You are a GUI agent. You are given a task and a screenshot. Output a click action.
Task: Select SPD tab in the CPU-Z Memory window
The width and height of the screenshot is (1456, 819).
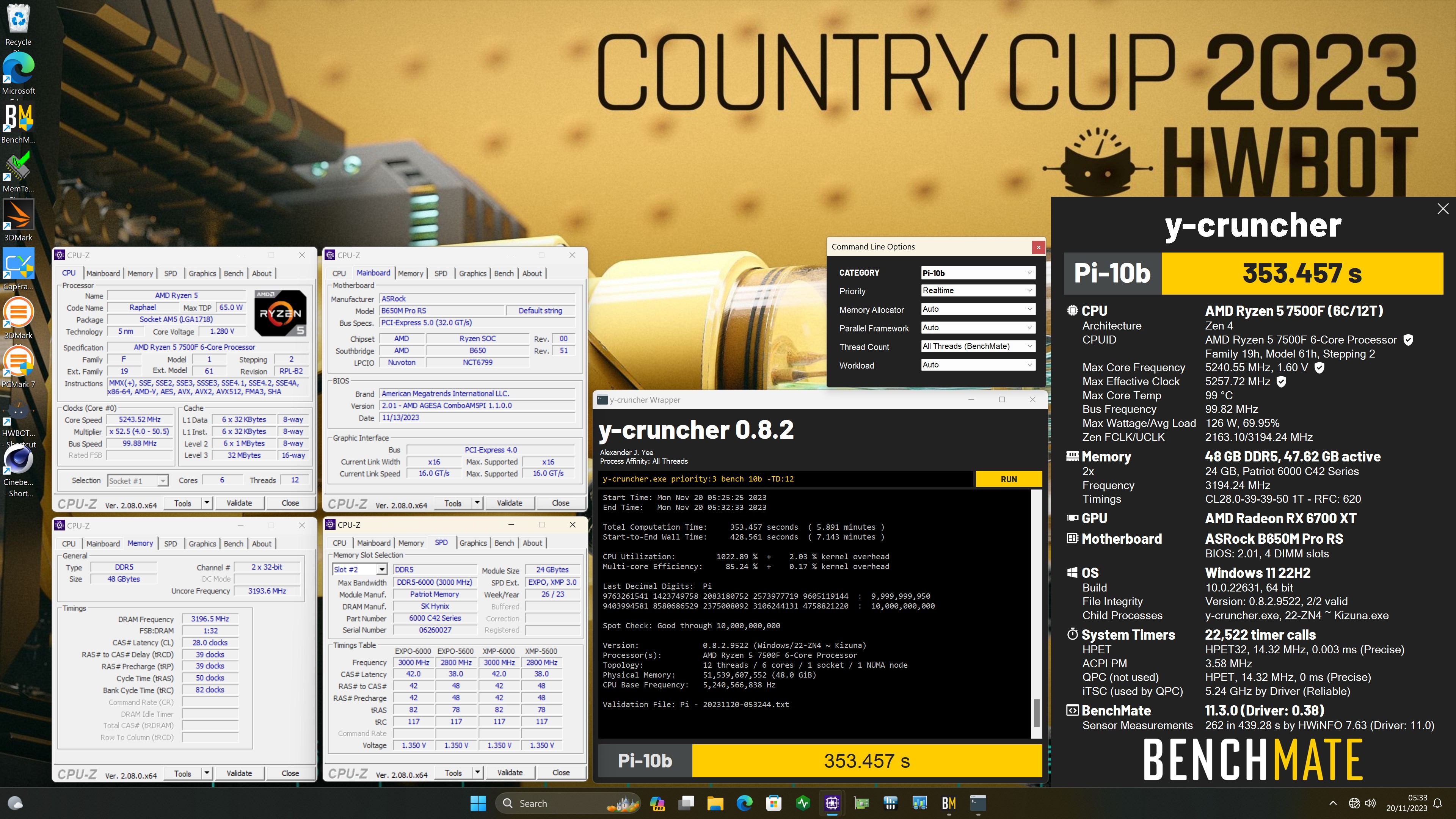[x=170, y=544]
